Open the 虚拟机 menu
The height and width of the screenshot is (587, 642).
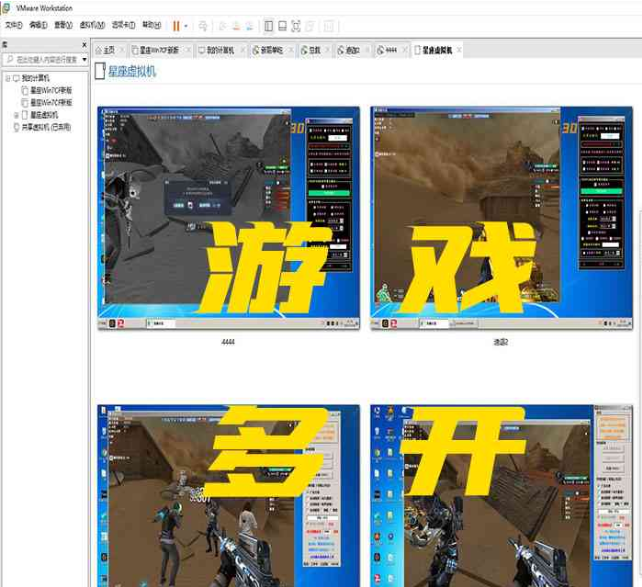(x=91, y=25)
